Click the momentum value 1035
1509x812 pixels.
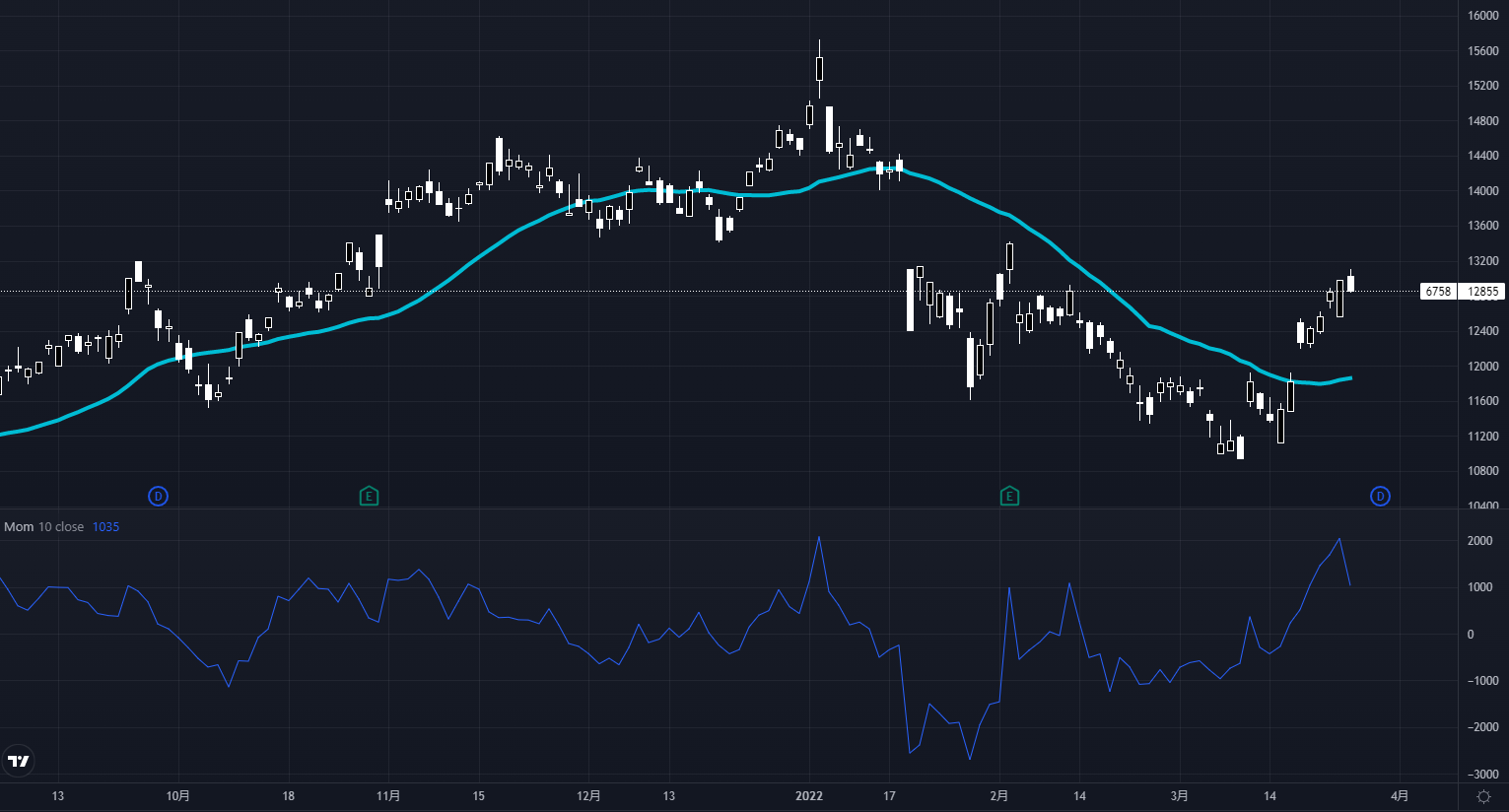pos(105,527)
